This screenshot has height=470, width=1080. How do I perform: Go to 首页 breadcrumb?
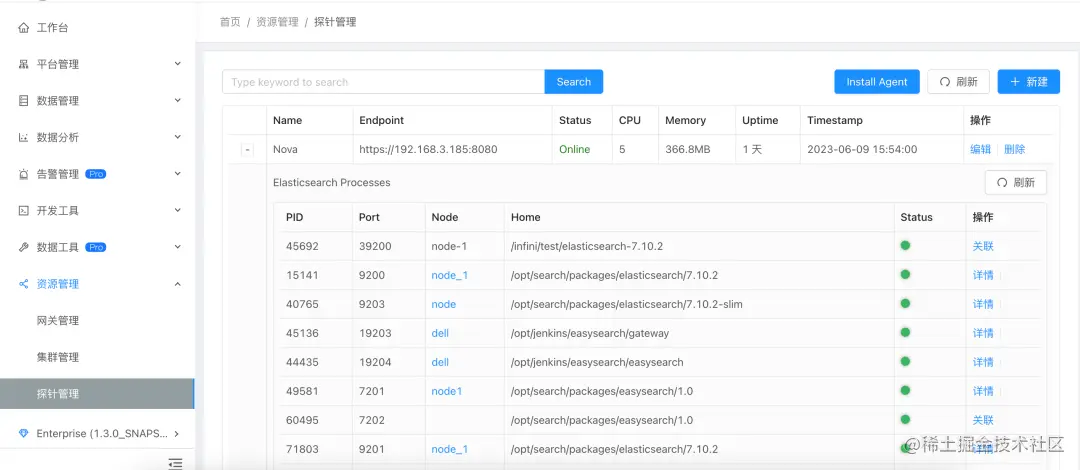(x=230, y=22)
